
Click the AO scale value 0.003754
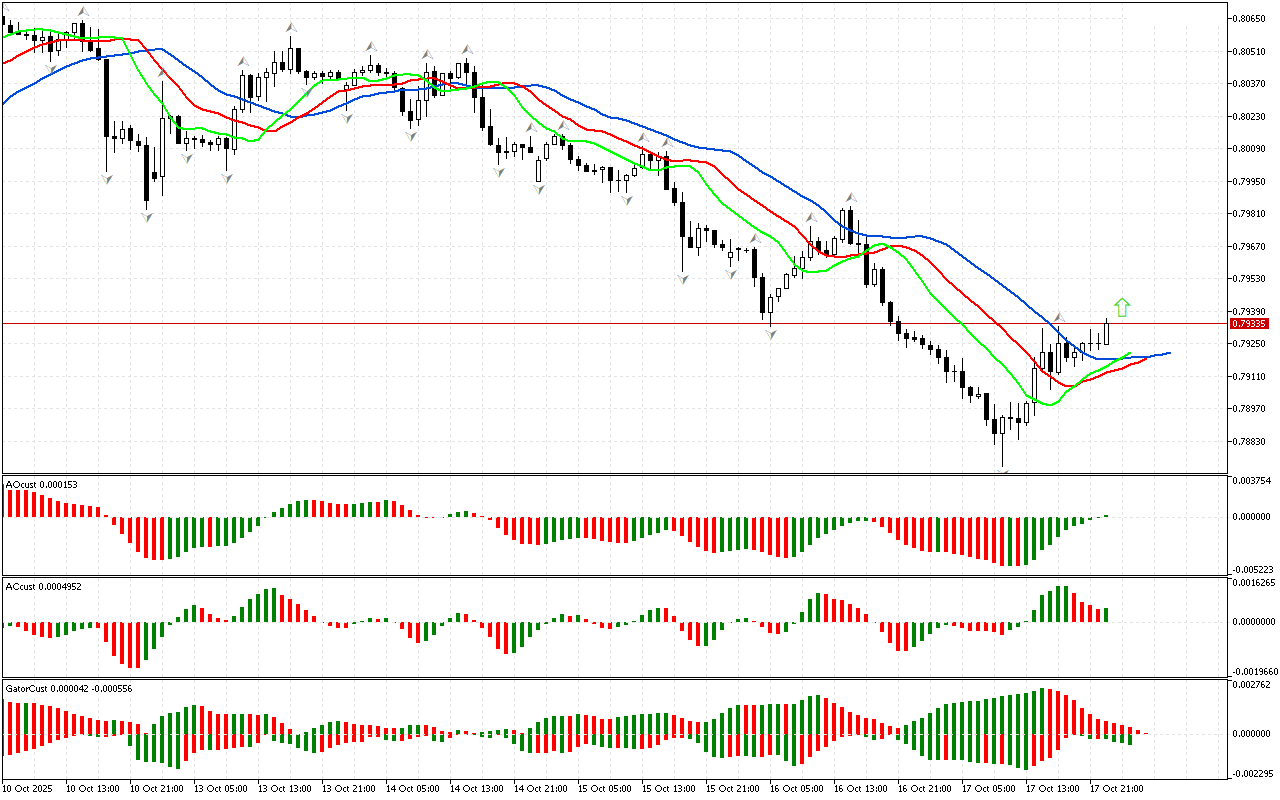(x=1252, y=481)
